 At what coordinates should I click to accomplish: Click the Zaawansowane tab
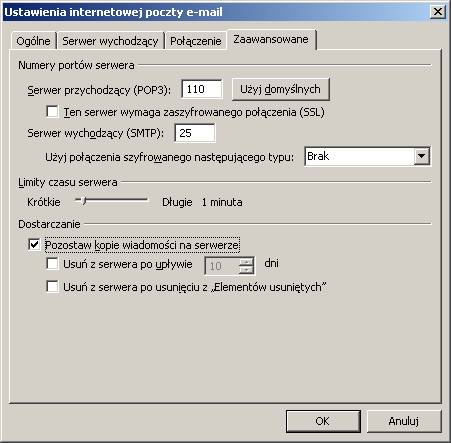point(271,39)
